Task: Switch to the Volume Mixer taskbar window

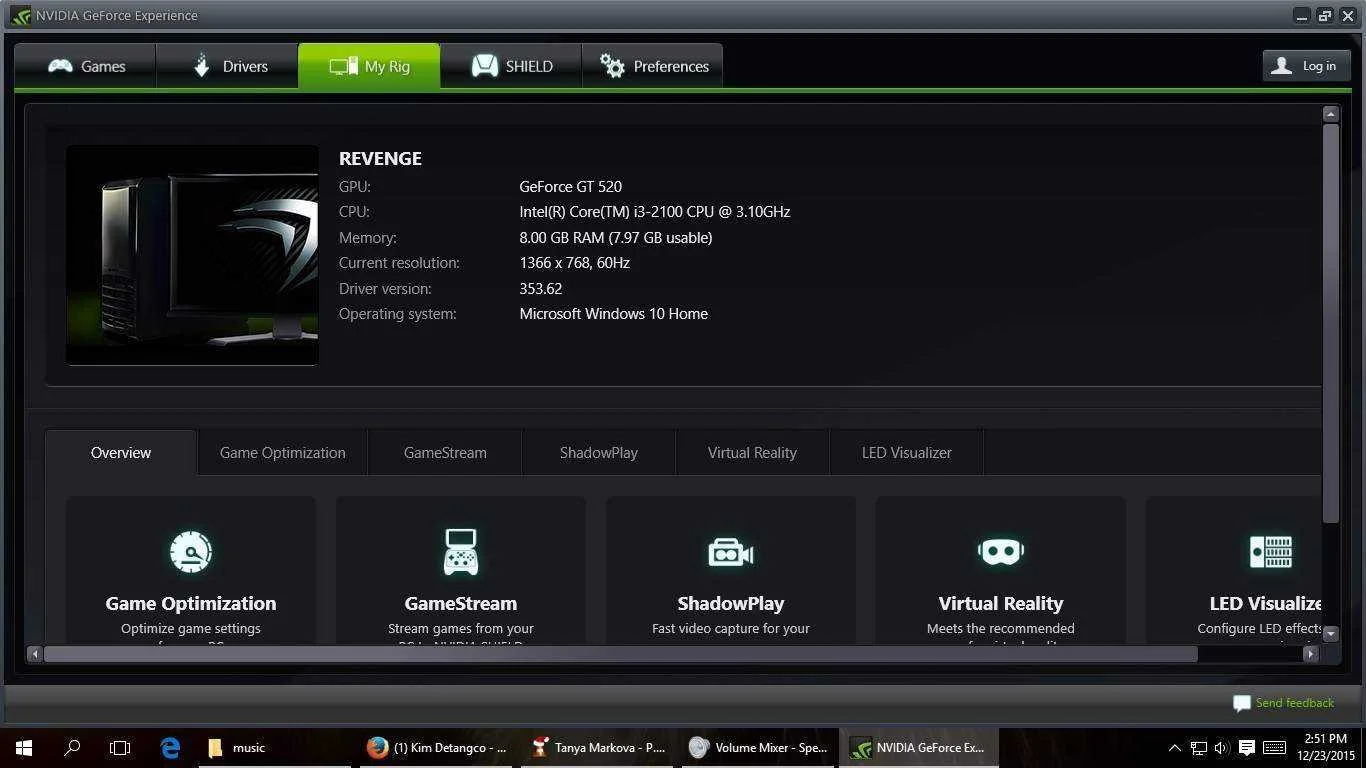Action: pyautogui.click(x=759, y=747)
